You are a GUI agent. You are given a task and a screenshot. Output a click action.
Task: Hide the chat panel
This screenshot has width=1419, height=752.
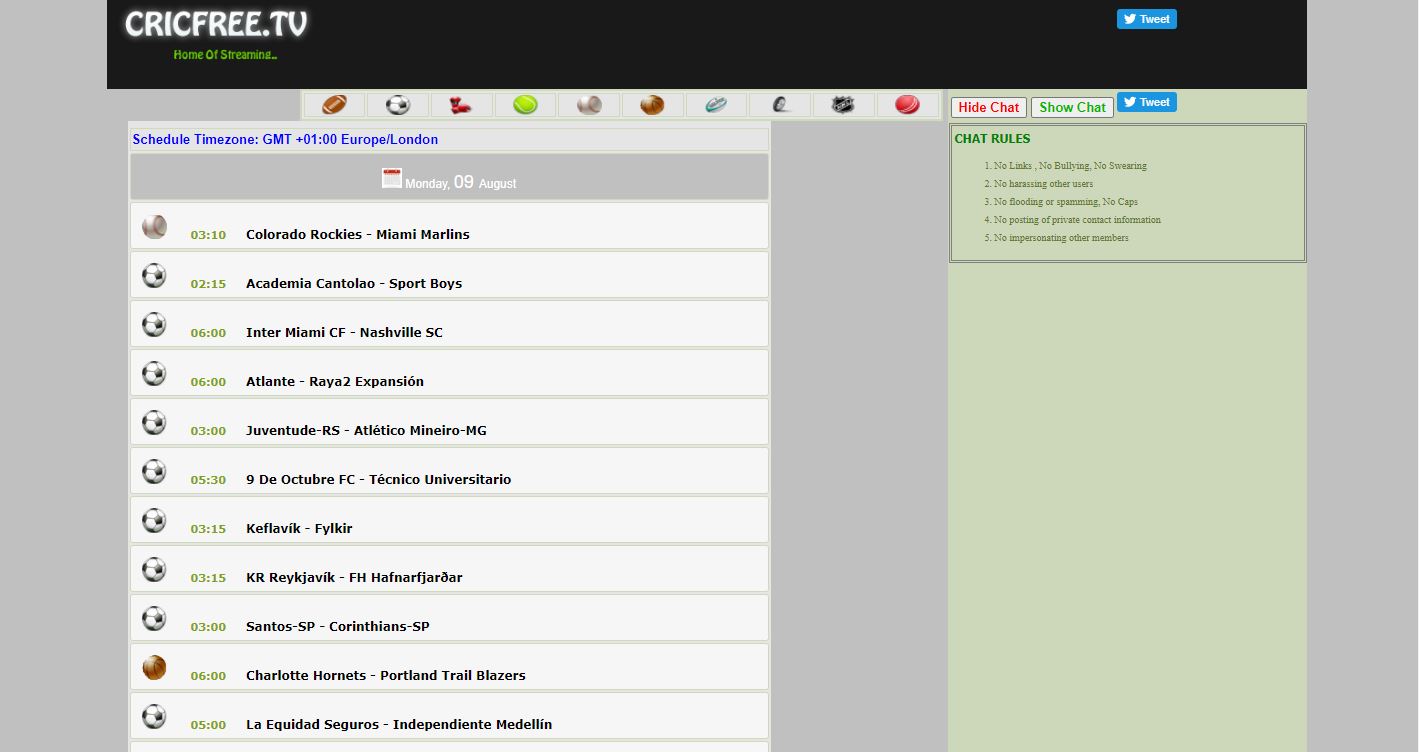coord(989,107)
